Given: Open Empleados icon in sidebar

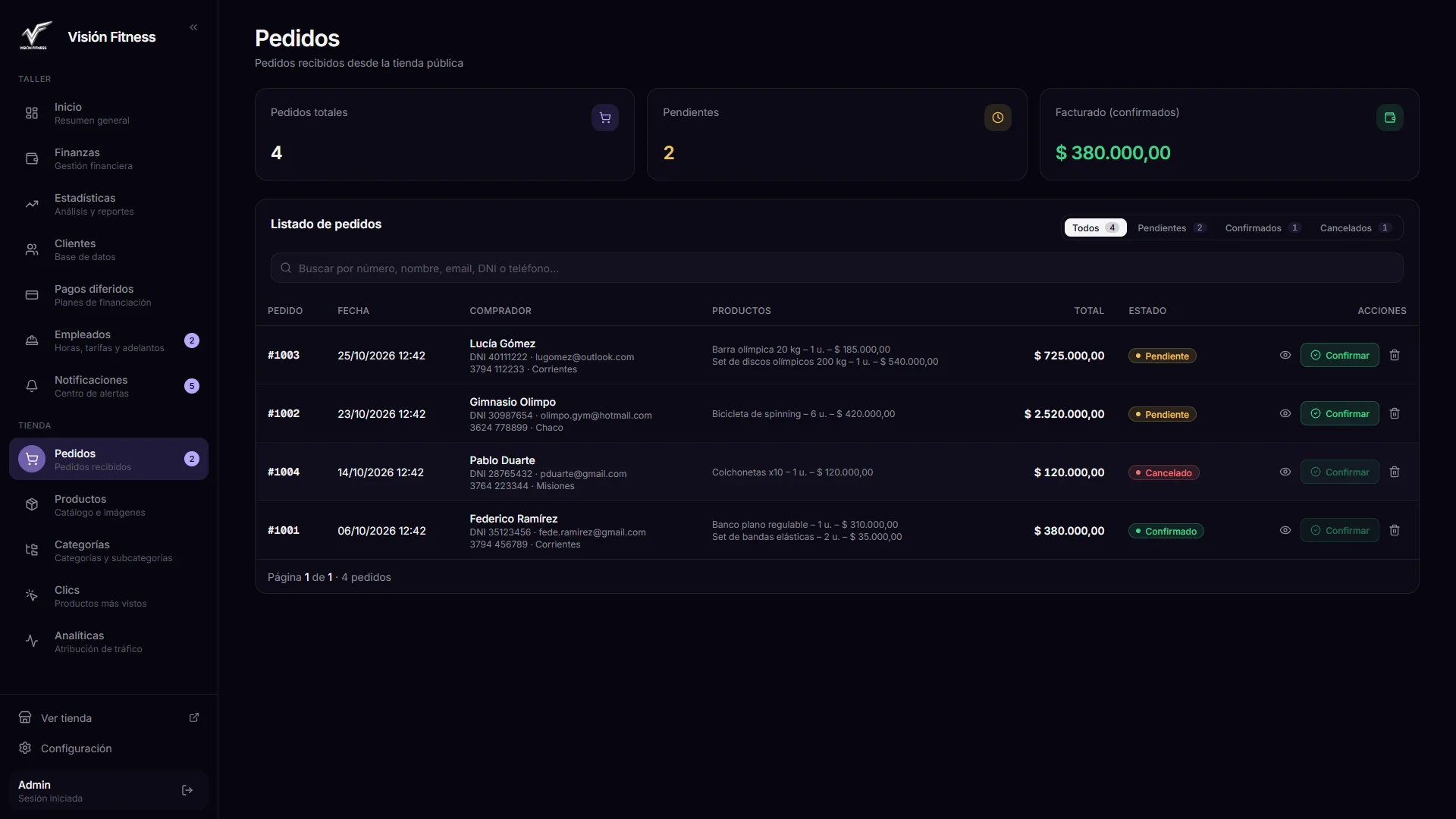Looking at the screenshot, I should coord(32,340).
